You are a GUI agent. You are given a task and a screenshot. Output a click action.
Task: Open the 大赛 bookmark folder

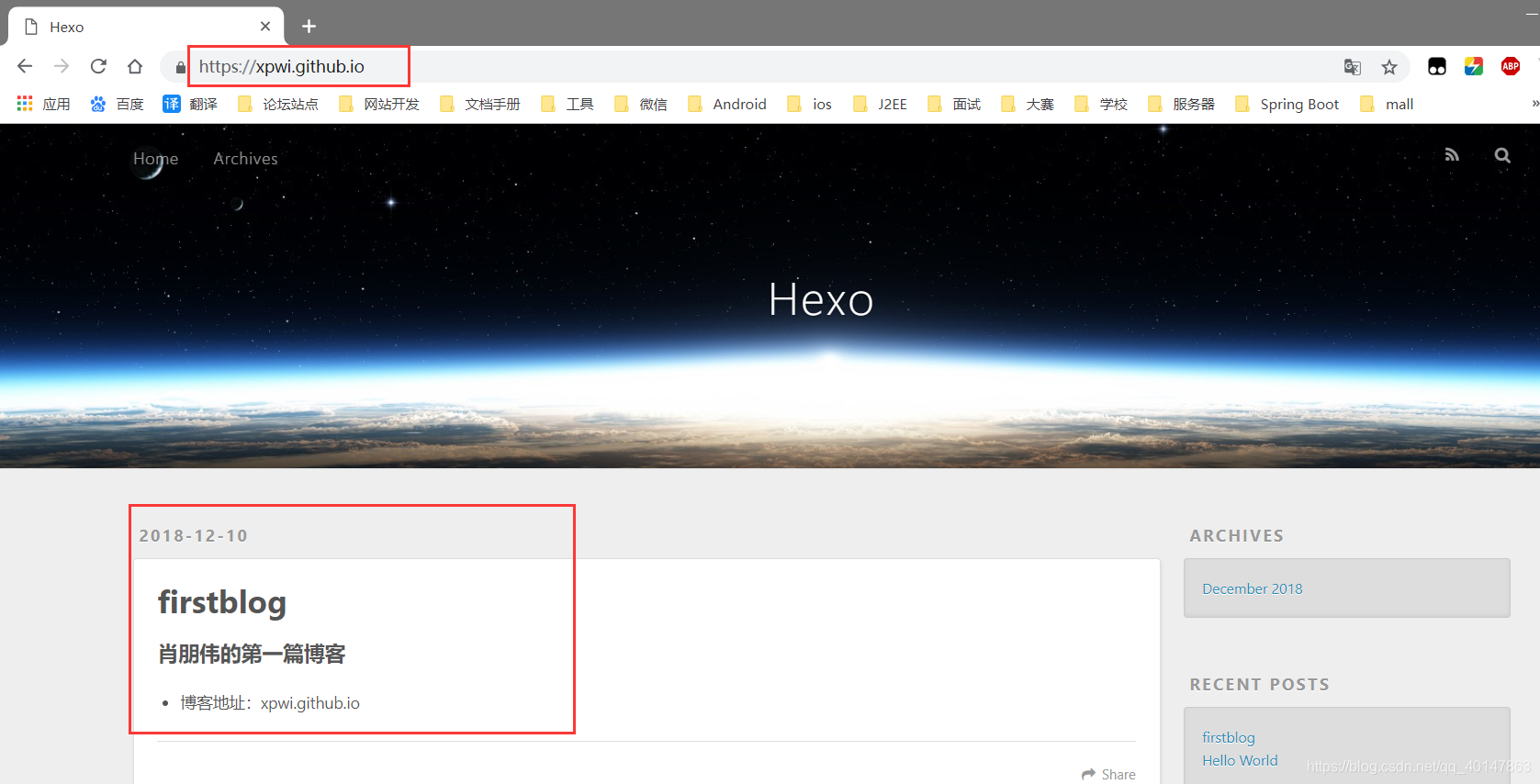tap(1027, 104)
